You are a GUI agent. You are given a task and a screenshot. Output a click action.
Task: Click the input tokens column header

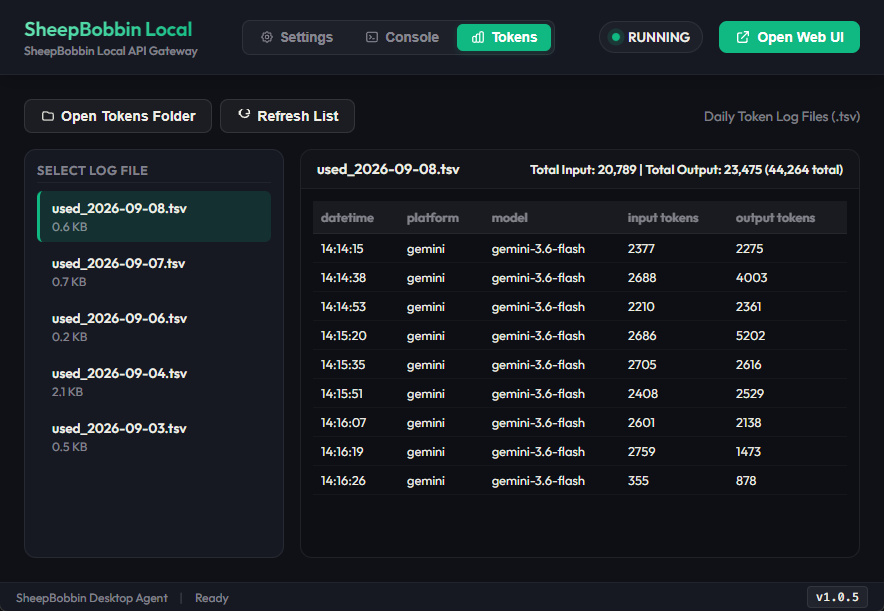pos(663,218)
